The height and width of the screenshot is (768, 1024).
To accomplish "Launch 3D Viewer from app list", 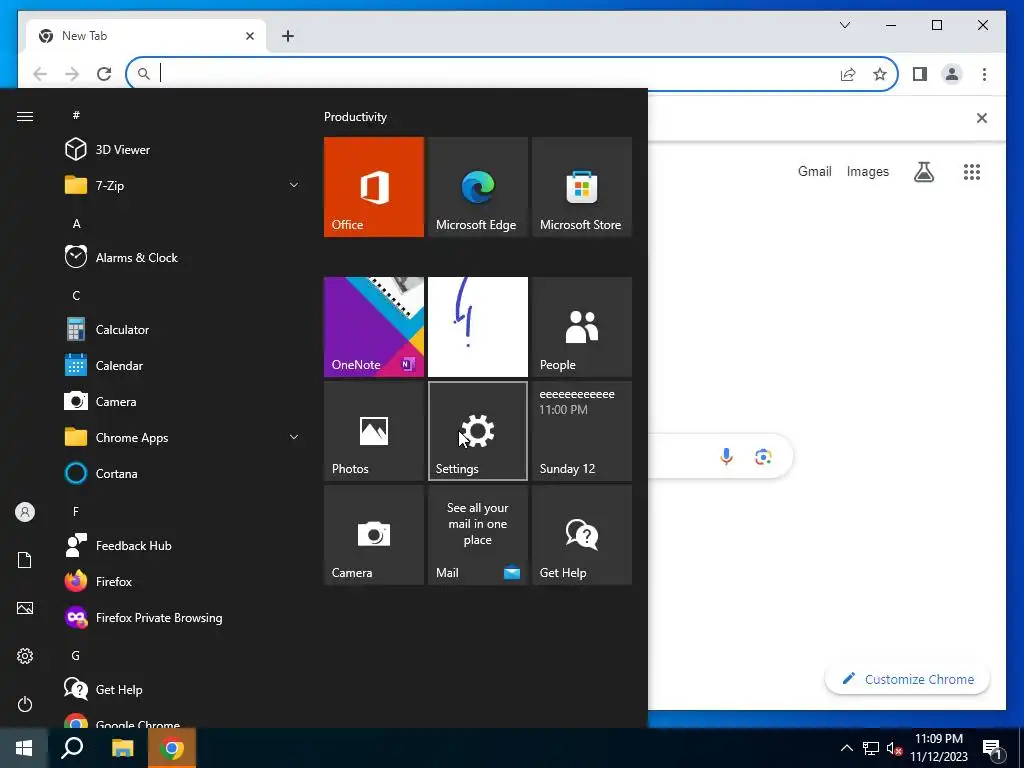I will click(x=183, y=150).
